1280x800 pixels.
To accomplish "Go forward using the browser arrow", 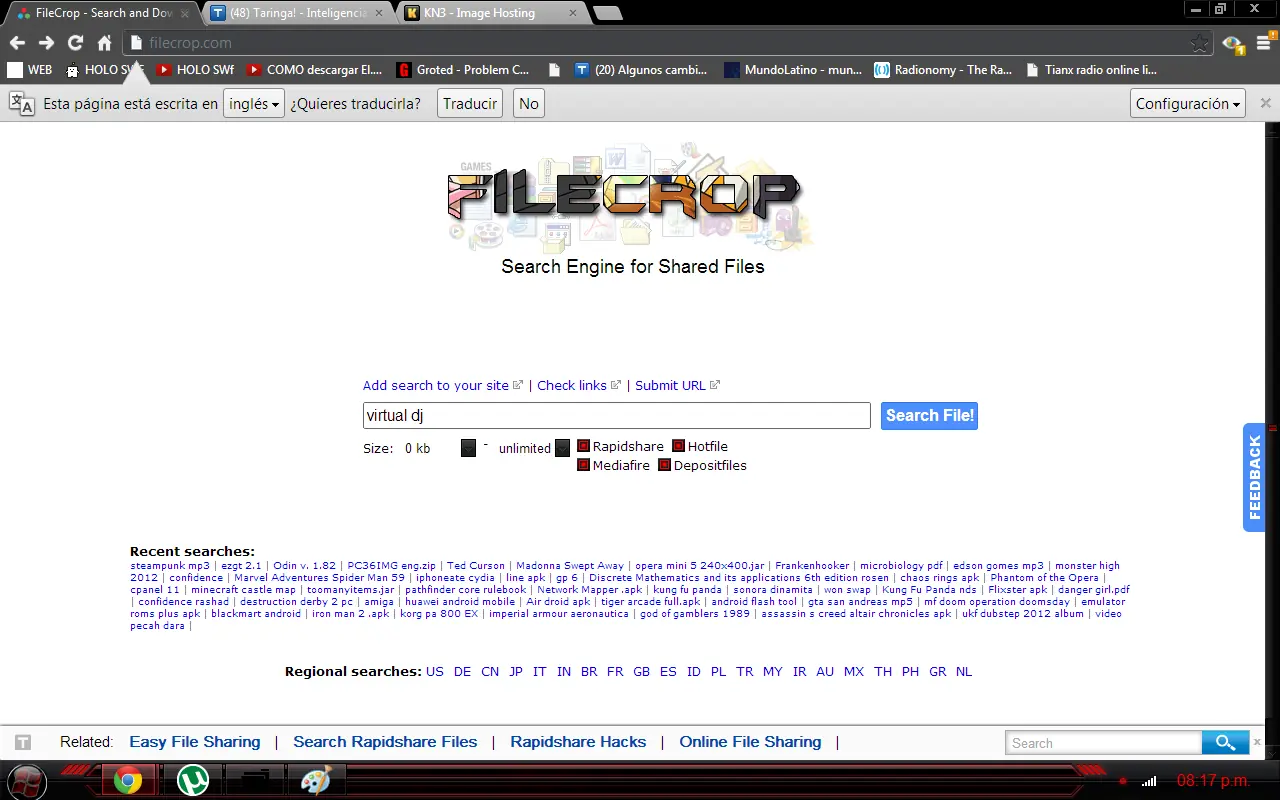I will click(46, 43).
